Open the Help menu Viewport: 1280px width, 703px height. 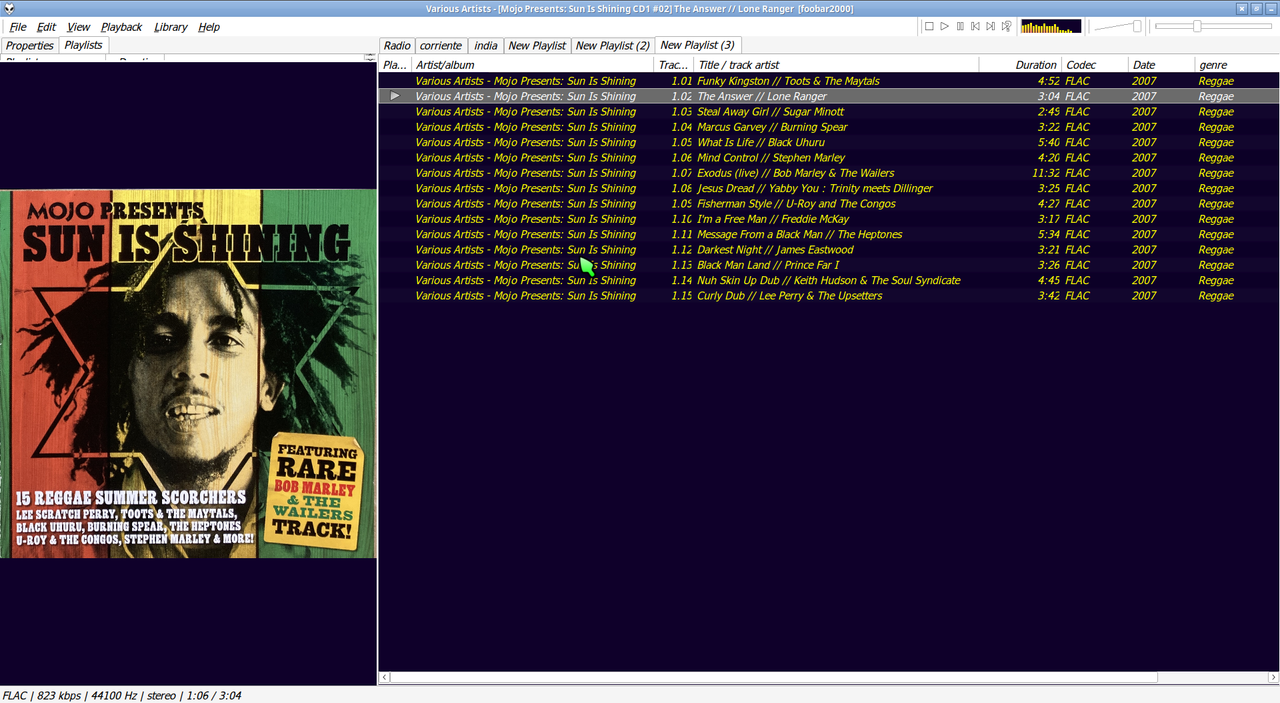click(209, 27)
